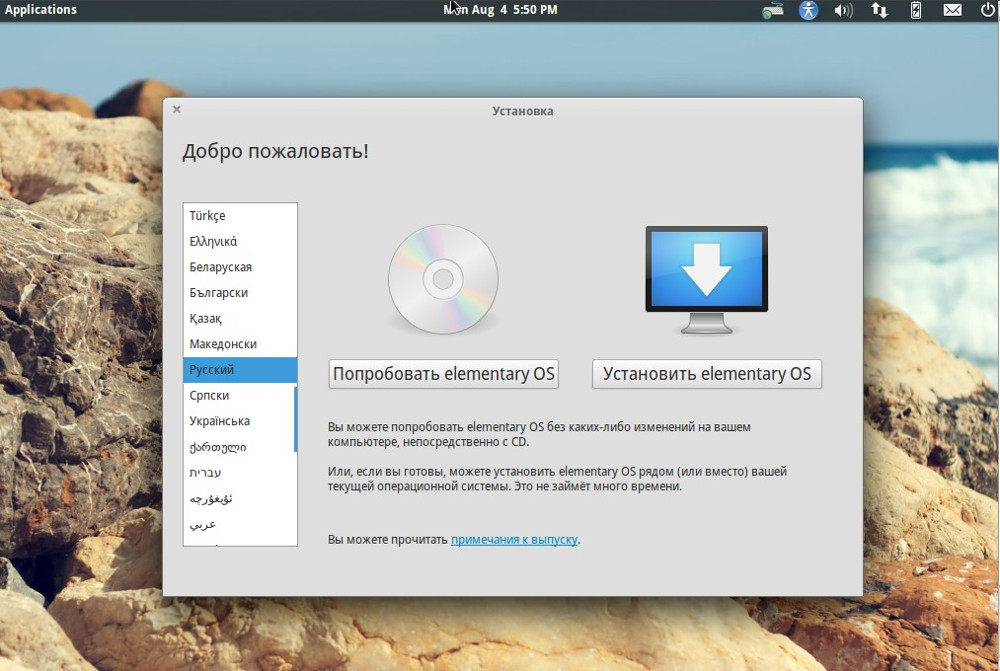Click the monitor install arrow icon

[x=707, y=279]
